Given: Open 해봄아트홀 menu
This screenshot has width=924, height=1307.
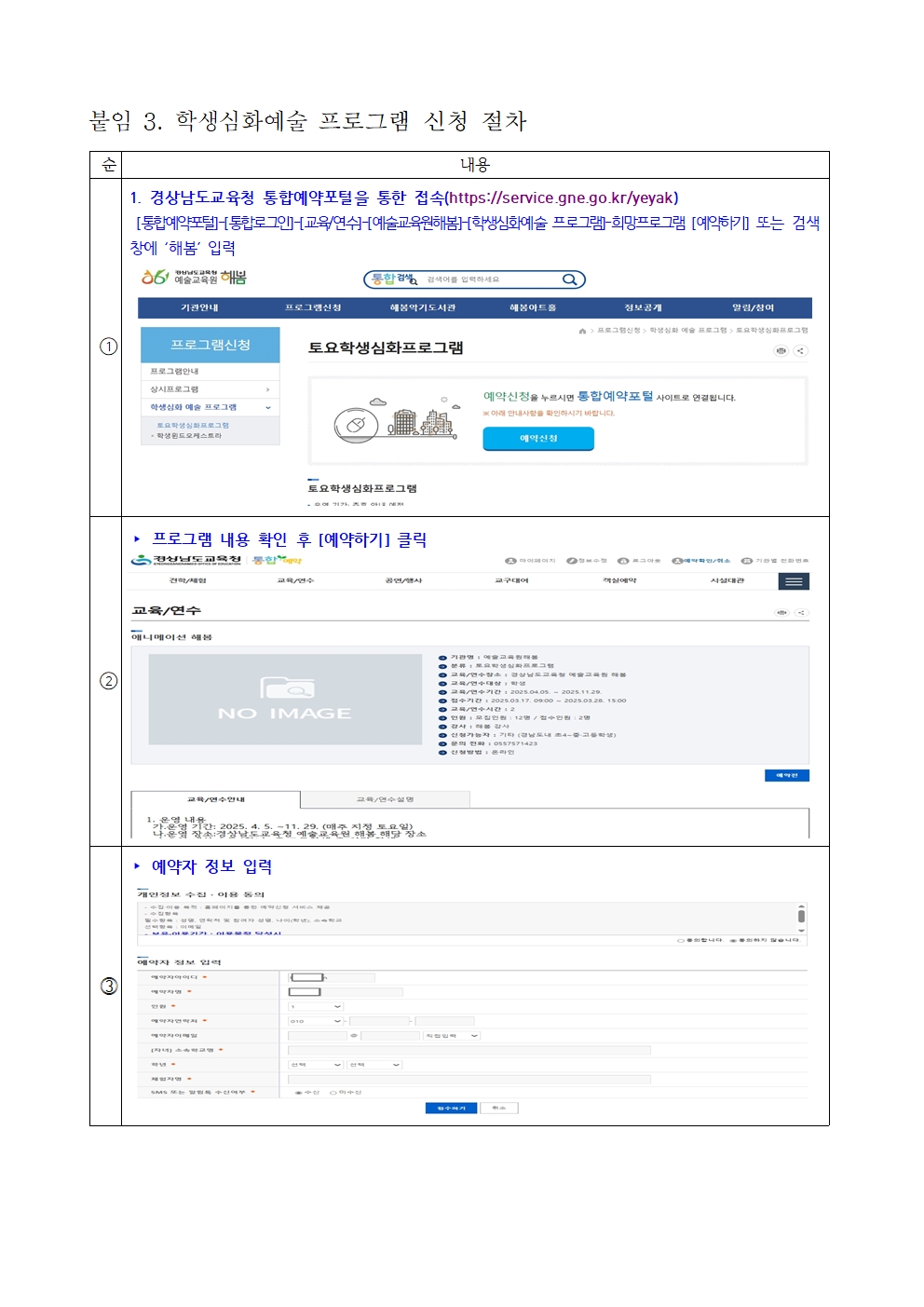Looking at the screenshot, I should pos(533,308).
